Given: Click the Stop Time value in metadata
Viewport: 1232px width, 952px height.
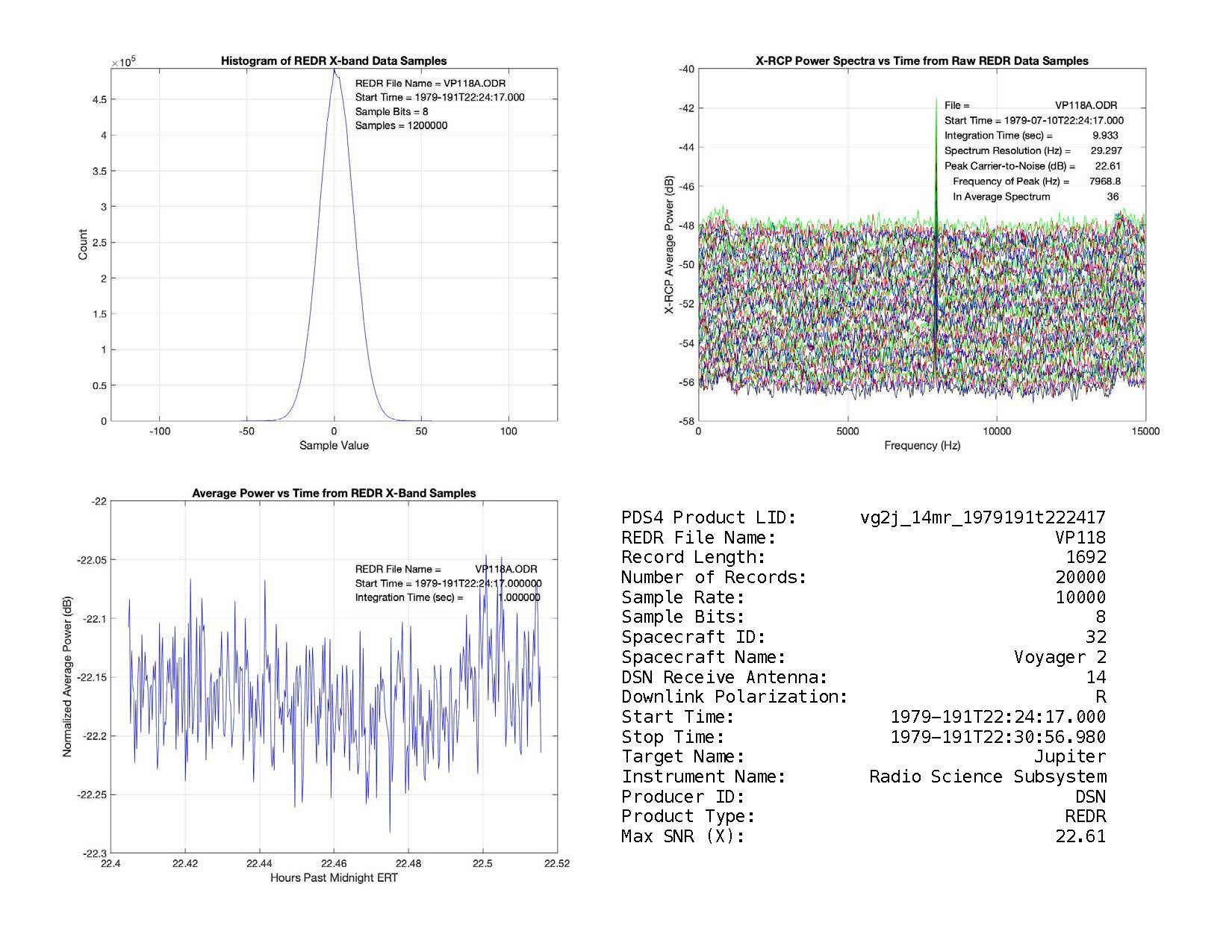Looking at the screenshot, I should (998, 737).
